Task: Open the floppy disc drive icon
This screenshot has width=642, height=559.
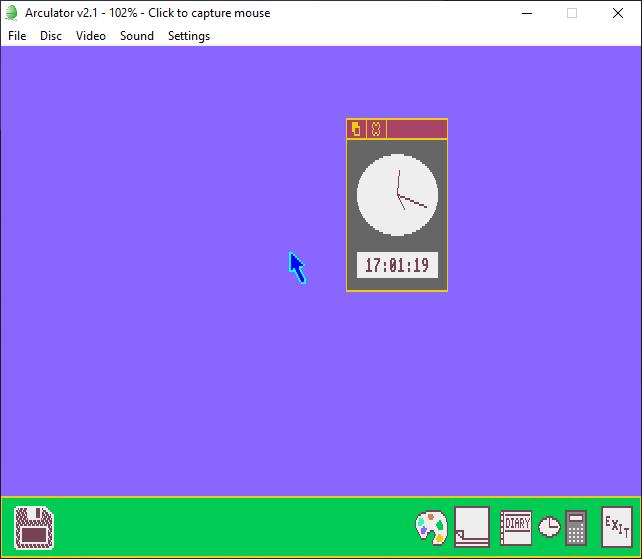Action: coord(34,527)
